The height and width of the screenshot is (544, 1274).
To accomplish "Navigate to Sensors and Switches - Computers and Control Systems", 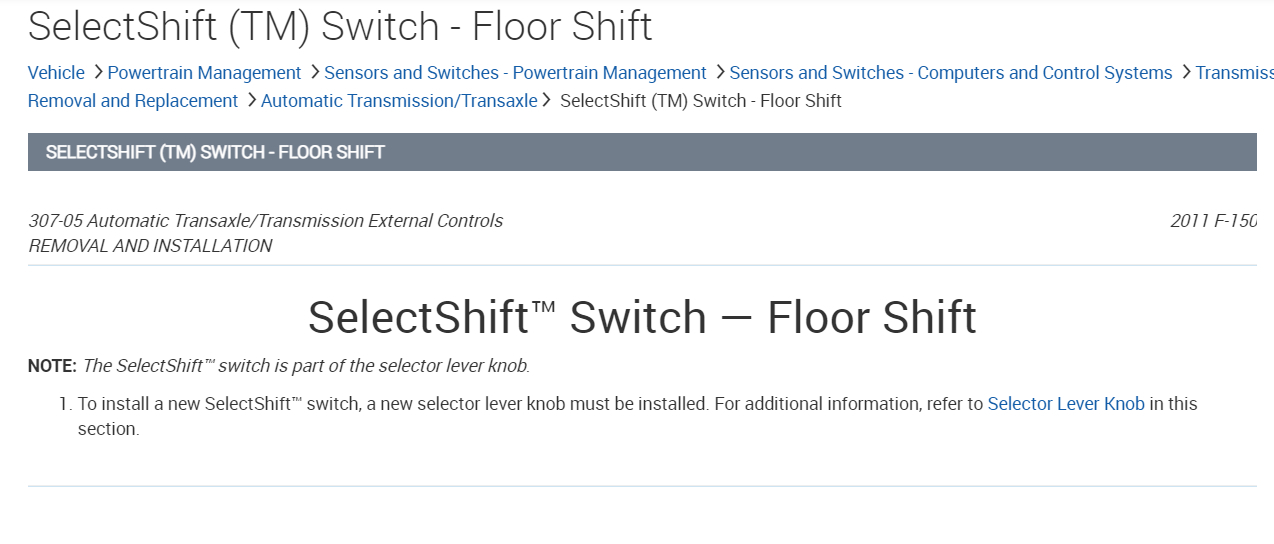I will [x=950, y=73].
